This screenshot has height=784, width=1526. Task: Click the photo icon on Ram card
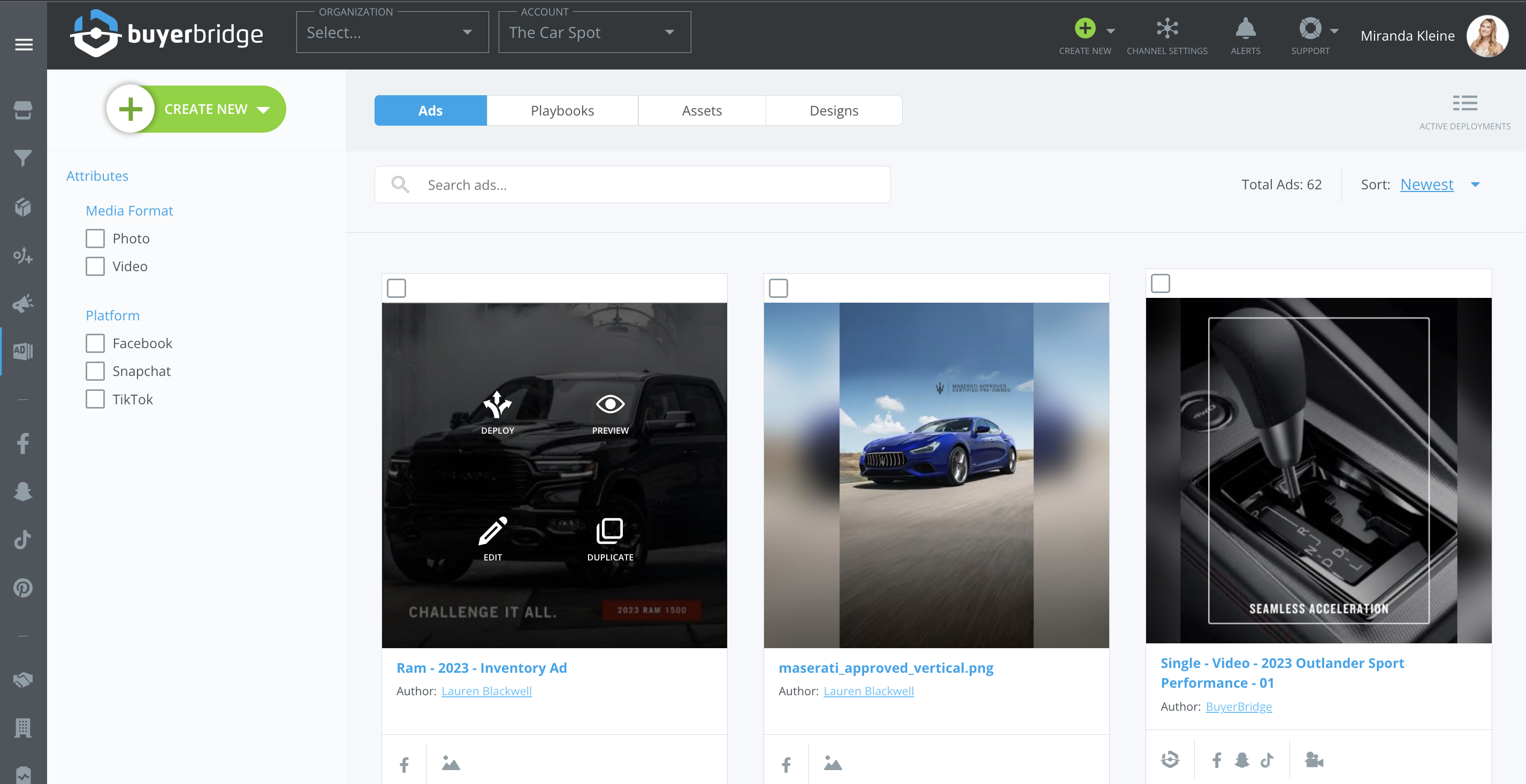pos(451,763)
